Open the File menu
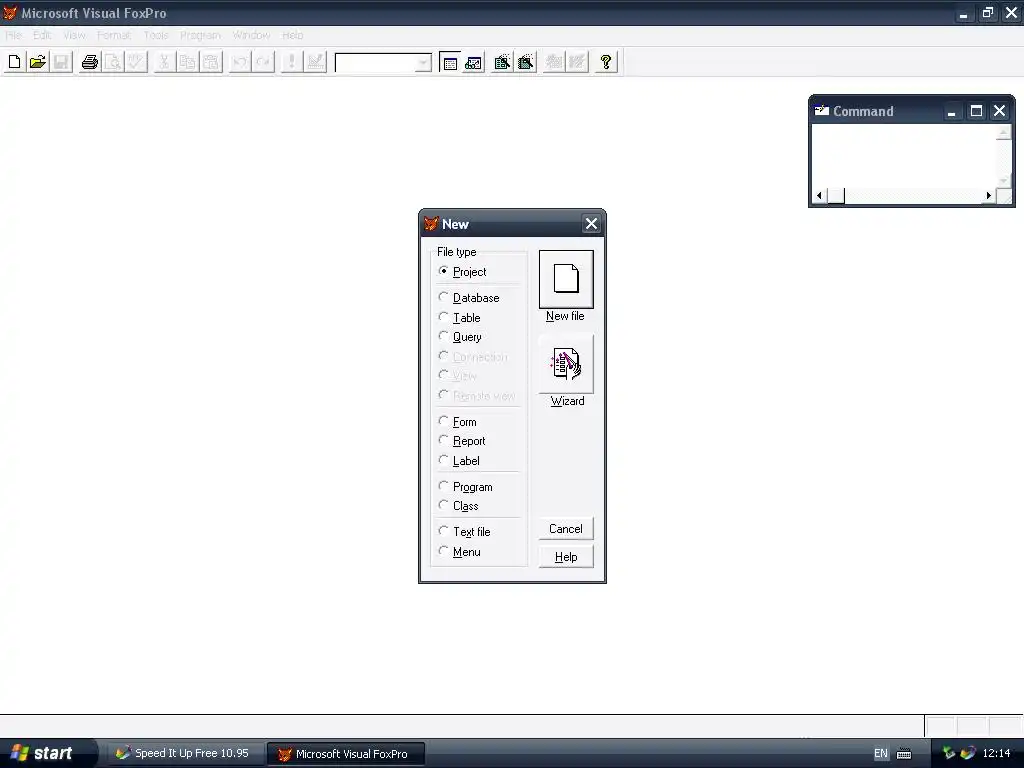This screenshot has width=1024, height=768. pos(14,35)
